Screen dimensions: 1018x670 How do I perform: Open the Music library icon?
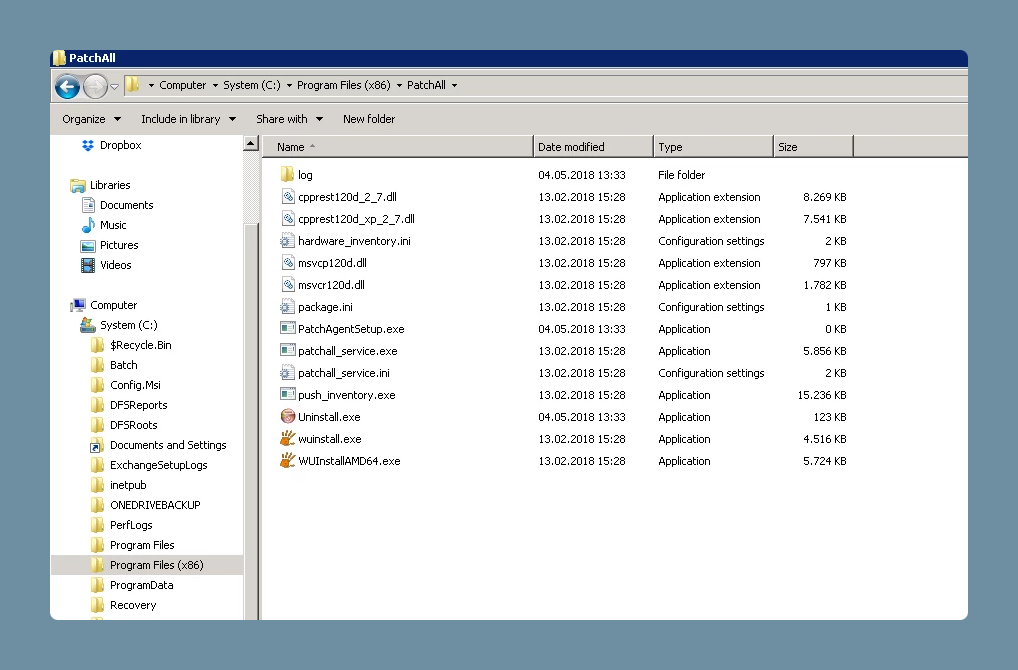point(88,225)
